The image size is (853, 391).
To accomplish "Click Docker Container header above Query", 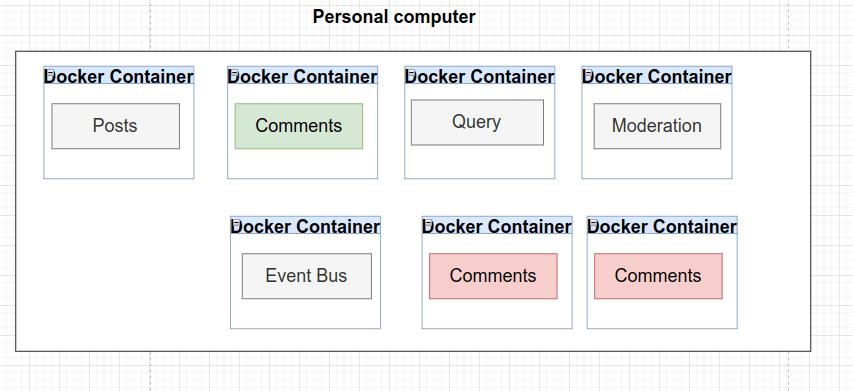I will point(479,76).
